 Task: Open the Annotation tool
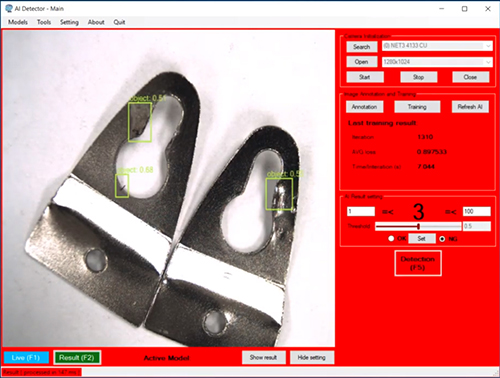365,107
